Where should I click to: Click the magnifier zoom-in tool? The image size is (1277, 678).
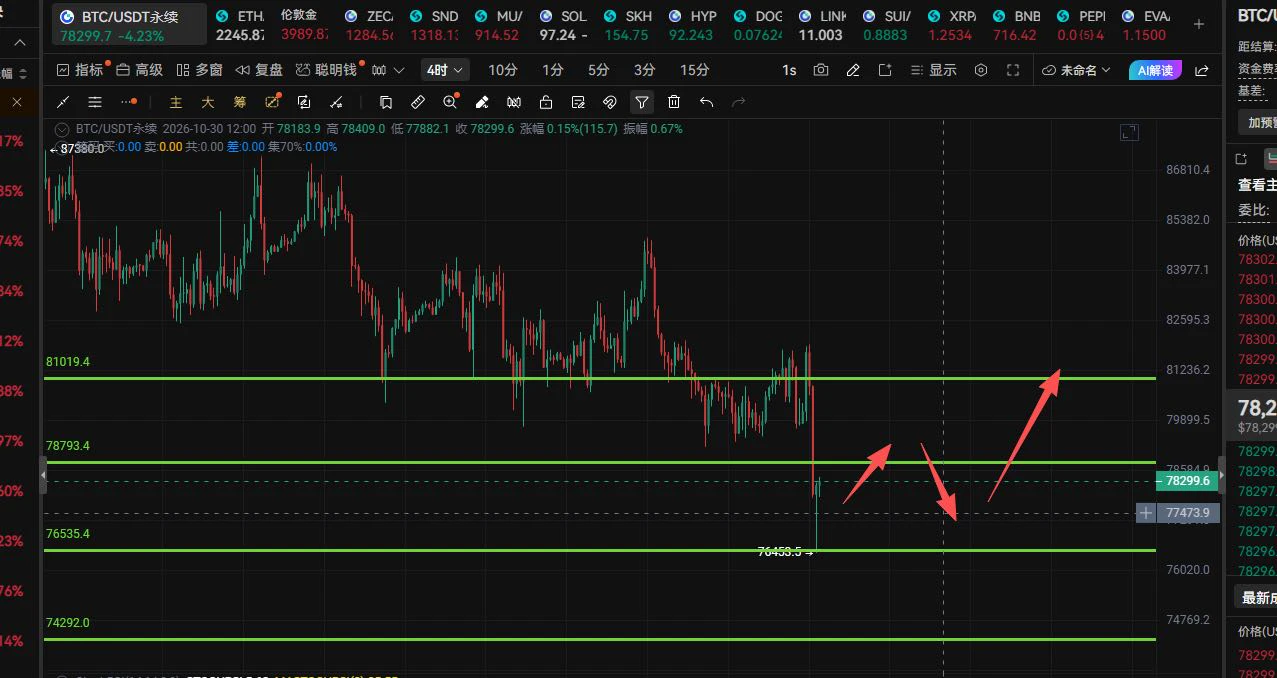(x=450, y=102)
